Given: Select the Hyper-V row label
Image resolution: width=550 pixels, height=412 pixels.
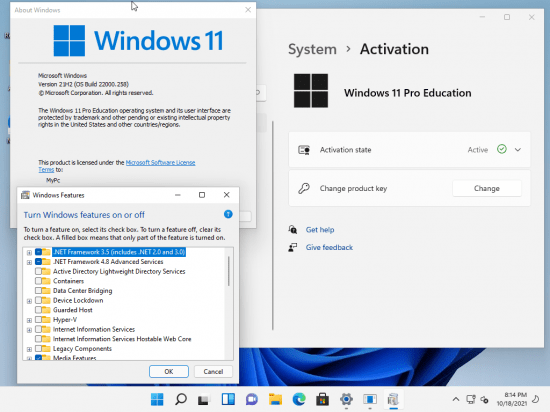Looking at the screenshot, I should (x=65, y=320).
